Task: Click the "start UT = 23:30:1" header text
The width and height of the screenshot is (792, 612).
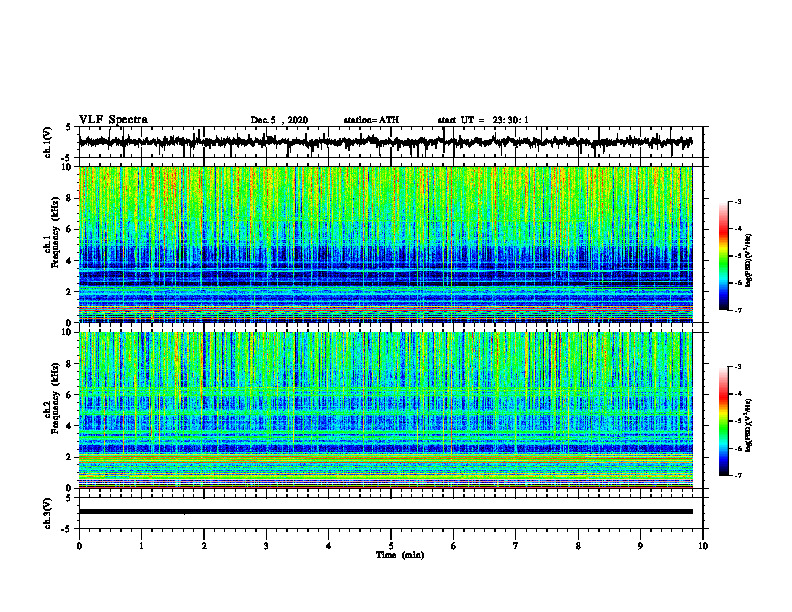Action: pos(483,120)
